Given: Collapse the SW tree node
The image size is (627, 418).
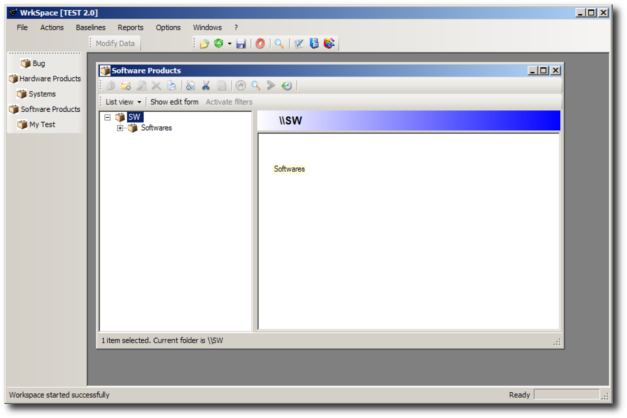Looking at the screenshot, I should coord(107,117).
